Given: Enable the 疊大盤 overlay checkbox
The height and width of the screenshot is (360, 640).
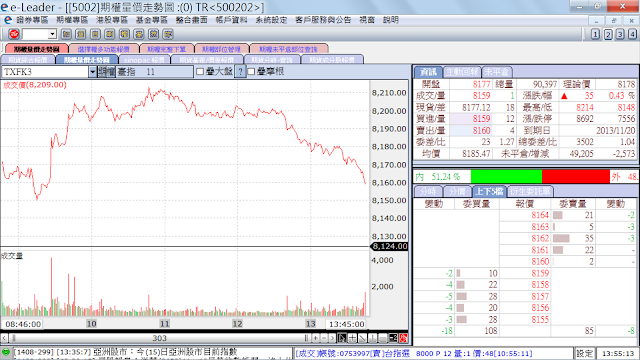Looking at the screenshot, I should [x=200, y=72].
